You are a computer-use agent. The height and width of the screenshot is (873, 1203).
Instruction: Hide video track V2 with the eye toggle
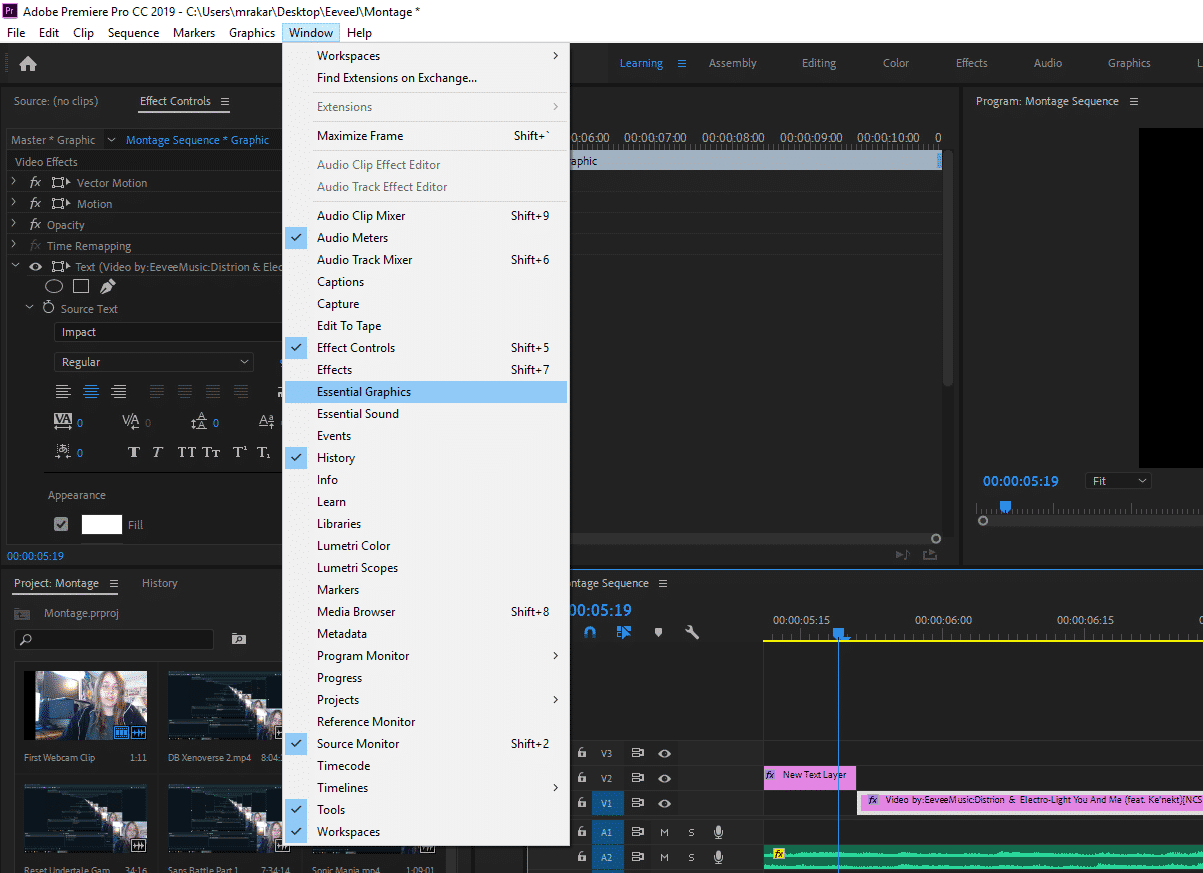tap(666, 777)
